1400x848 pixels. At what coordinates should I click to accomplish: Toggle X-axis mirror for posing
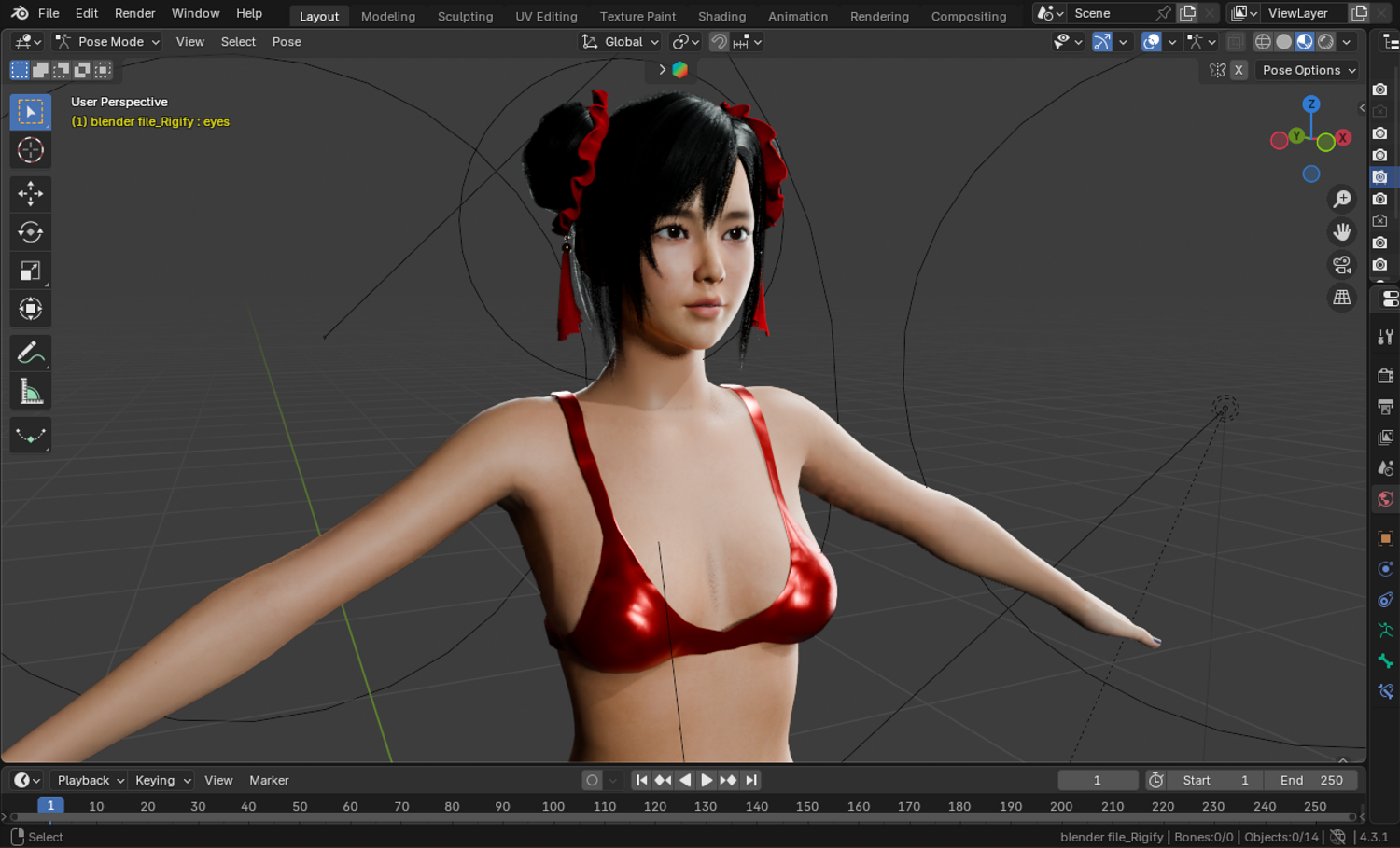coord(1239,70)
